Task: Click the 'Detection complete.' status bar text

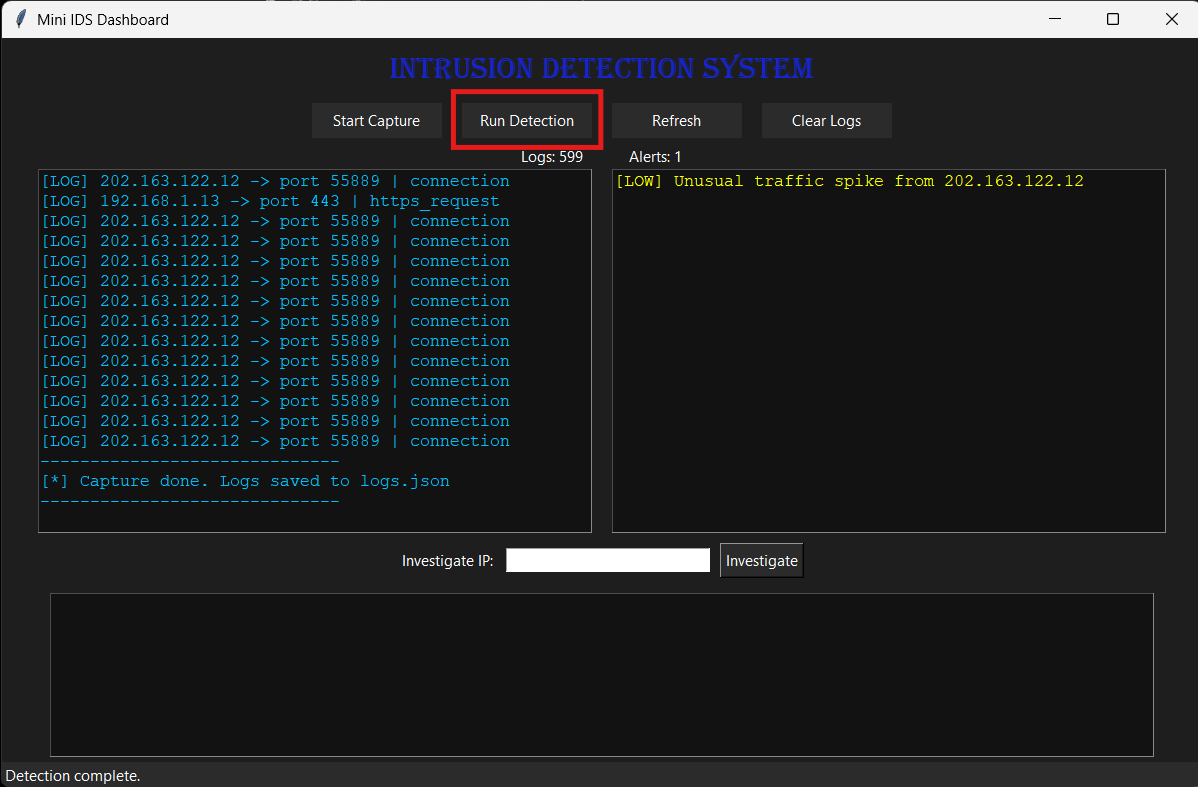Action: tap(73, 776)
